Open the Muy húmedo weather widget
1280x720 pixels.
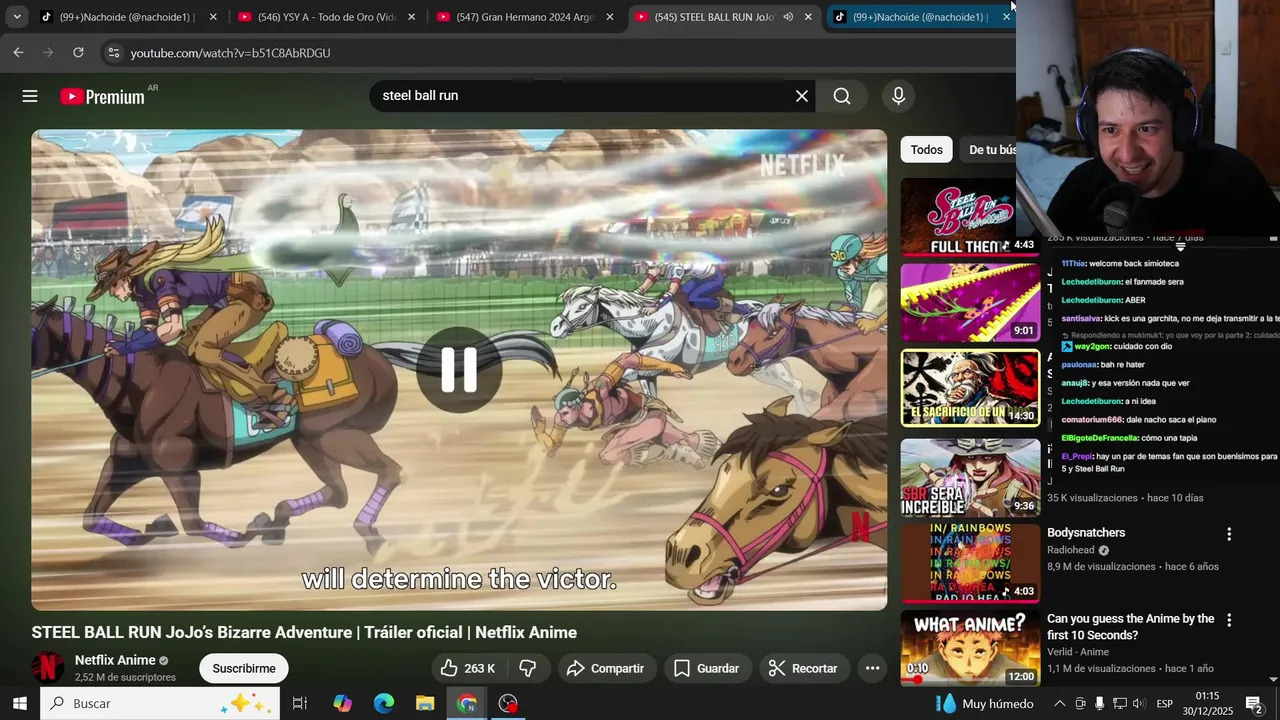pos(984,703)
